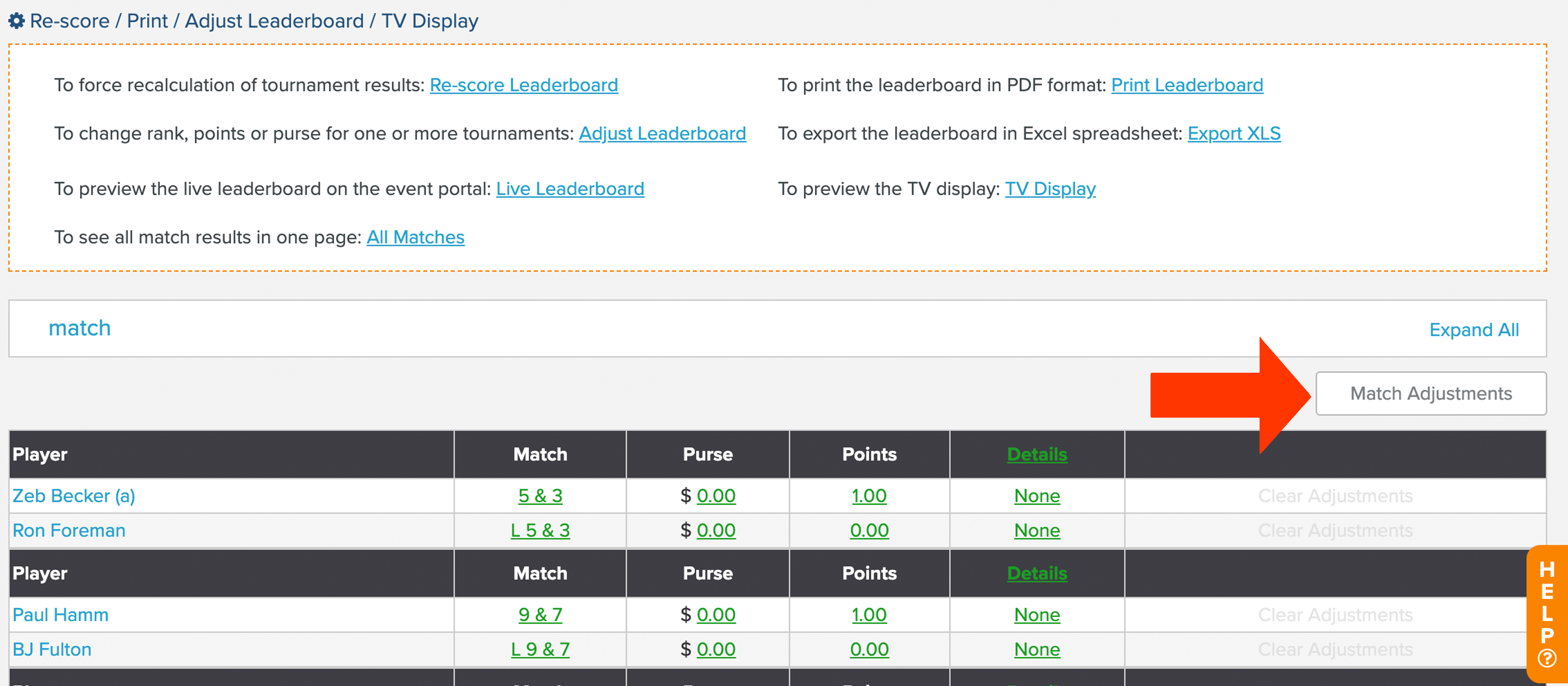Open Zeb Becker (a) player link
This screenshot has width=1568, height=686.
coord(74,496)
